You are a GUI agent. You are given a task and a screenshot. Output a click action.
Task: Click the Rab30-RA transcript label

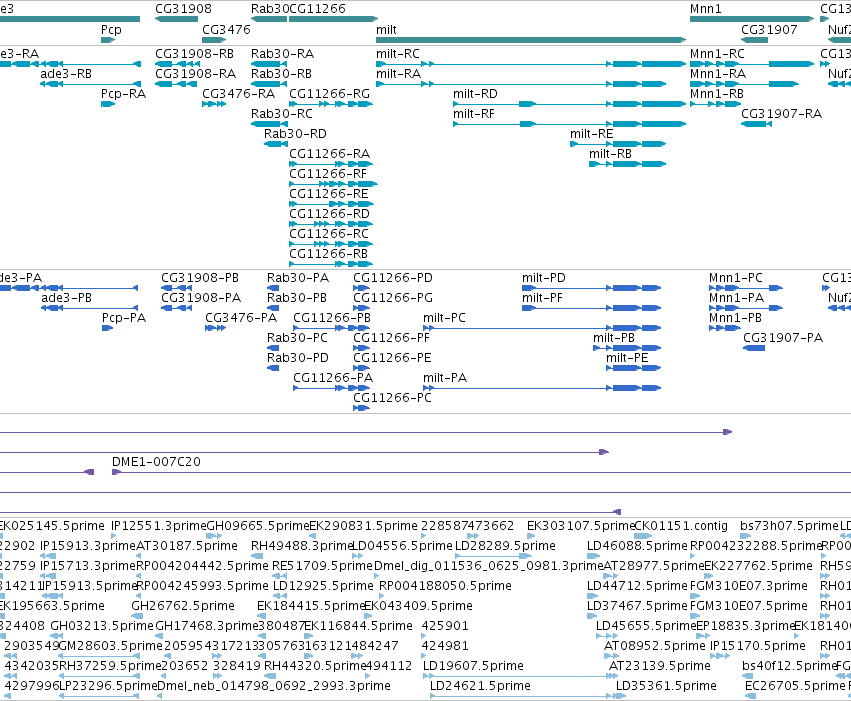282,54
